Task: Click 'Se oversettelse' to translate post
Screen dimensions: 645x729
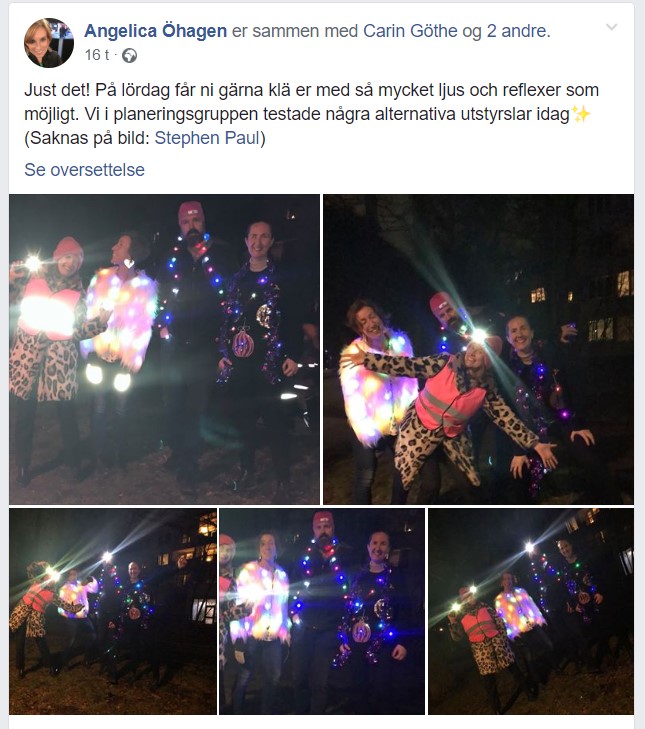Action: pos(84,170)
